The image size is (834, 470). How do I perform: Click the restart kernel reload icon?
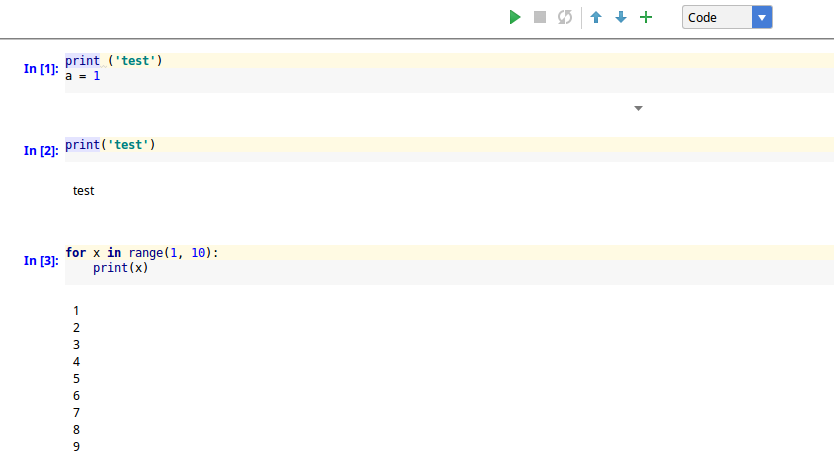click(565, 17)
